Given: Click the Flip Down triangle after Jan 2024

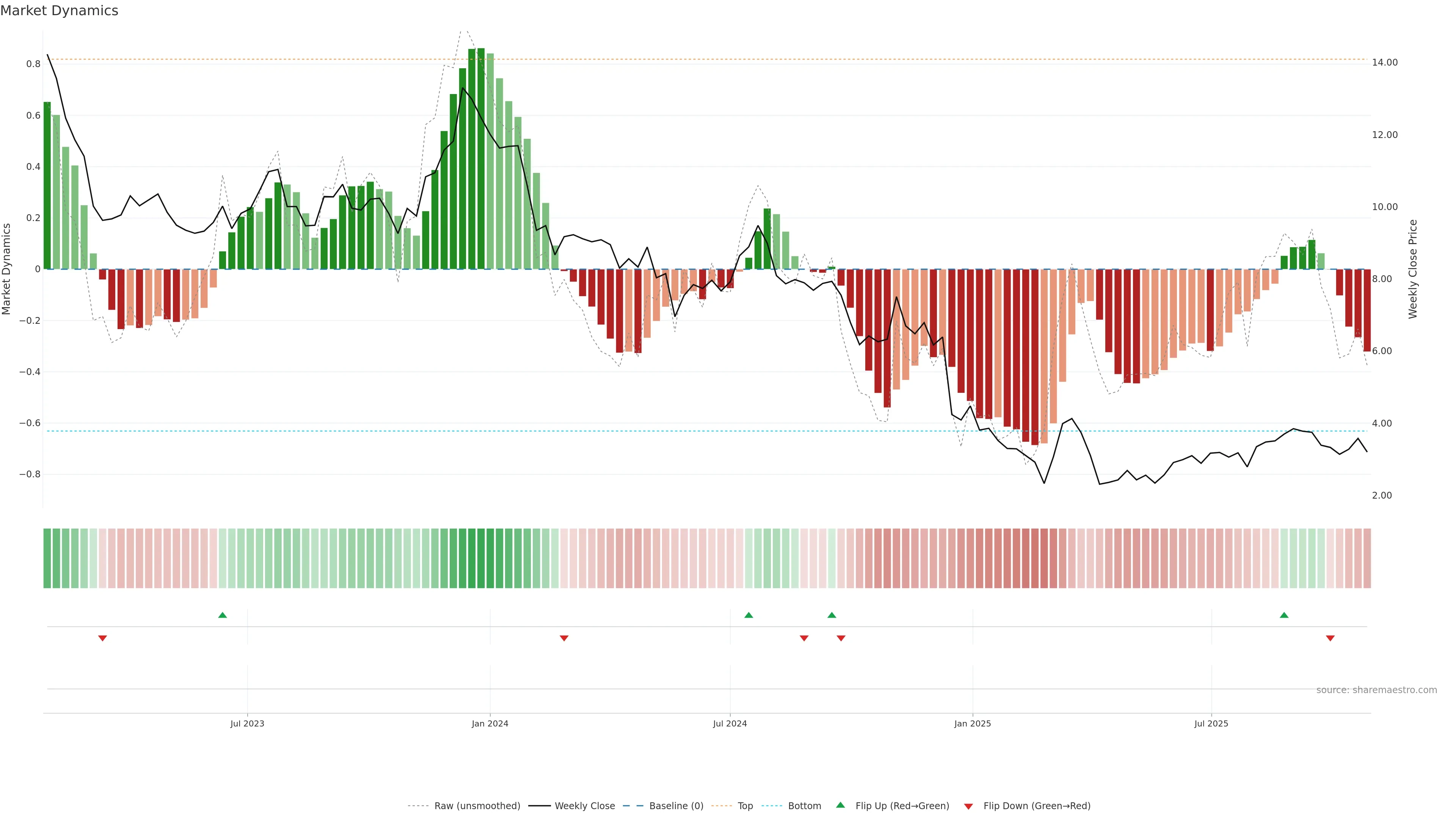Looking at the screenshot, I should pyautogui.click(x=563, y=638).
